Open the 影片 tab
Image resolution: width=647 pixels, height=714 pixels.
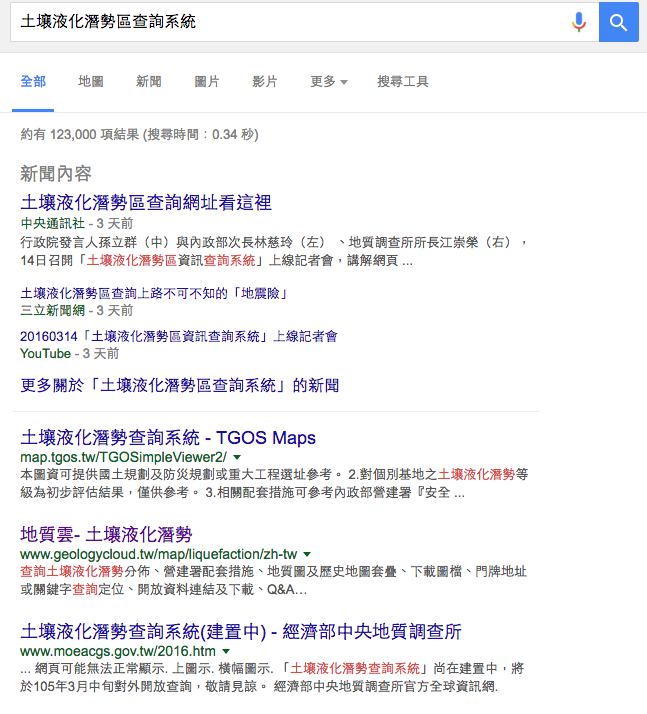click(x=265, y=82)
